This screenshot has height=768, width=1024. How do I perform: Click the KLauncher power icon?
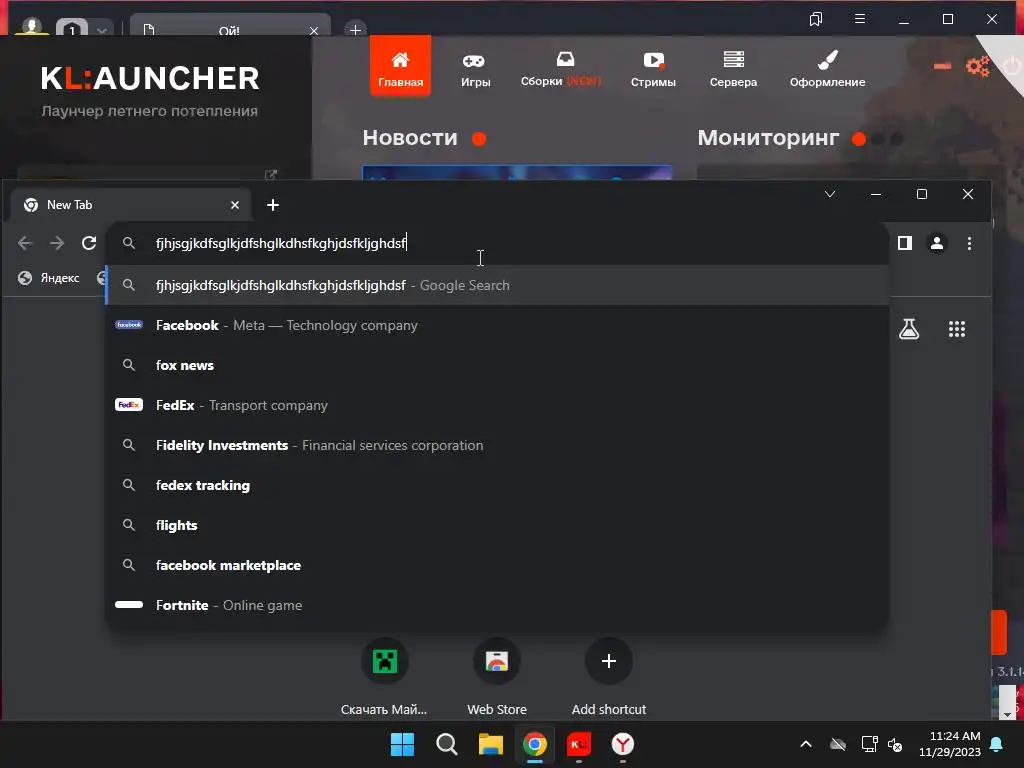(x=1013, y=66)
